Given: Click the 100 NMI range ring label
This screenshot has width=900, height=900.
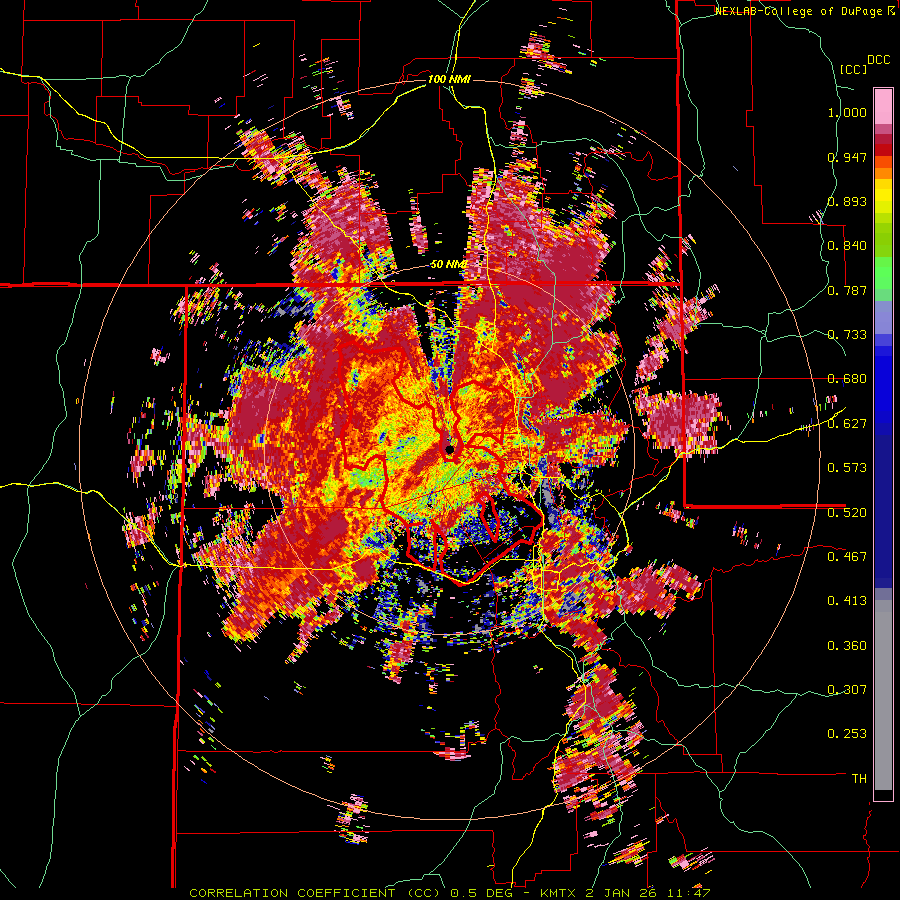Looking at the screenshot, I should (448, 79).
